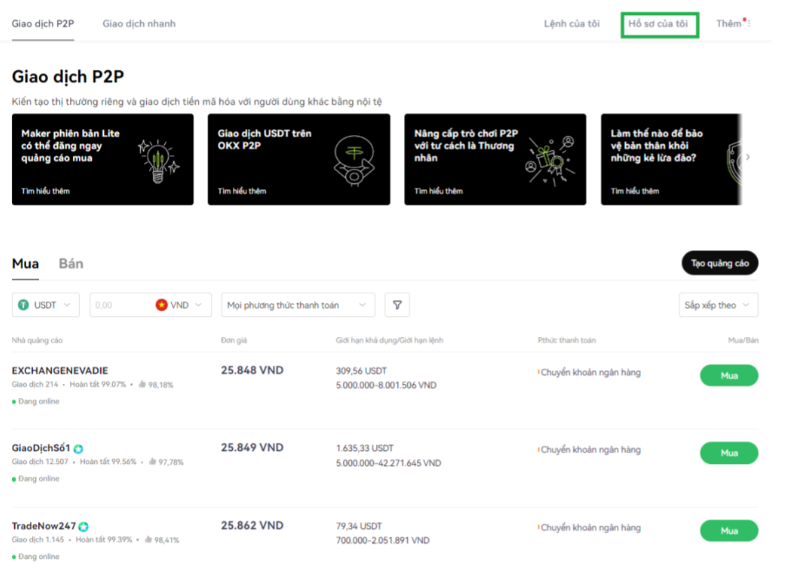Switch to the Bán tab

point(71,264)
